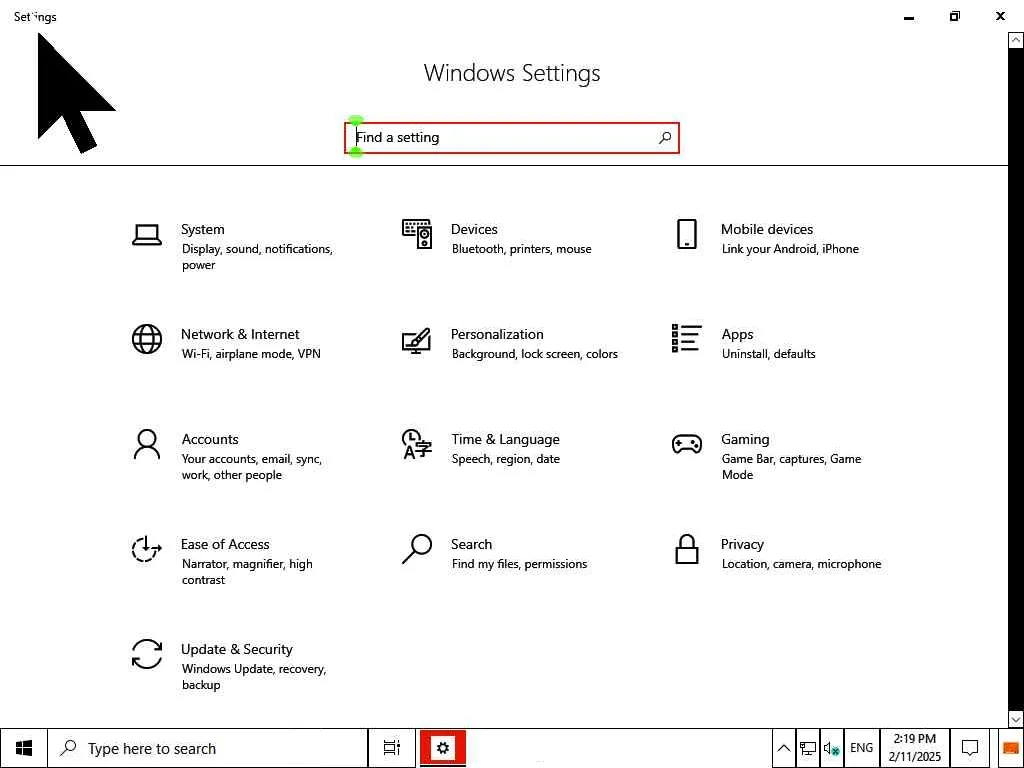
Task: Open the Personalization title
Action: (x=497, y=334)
